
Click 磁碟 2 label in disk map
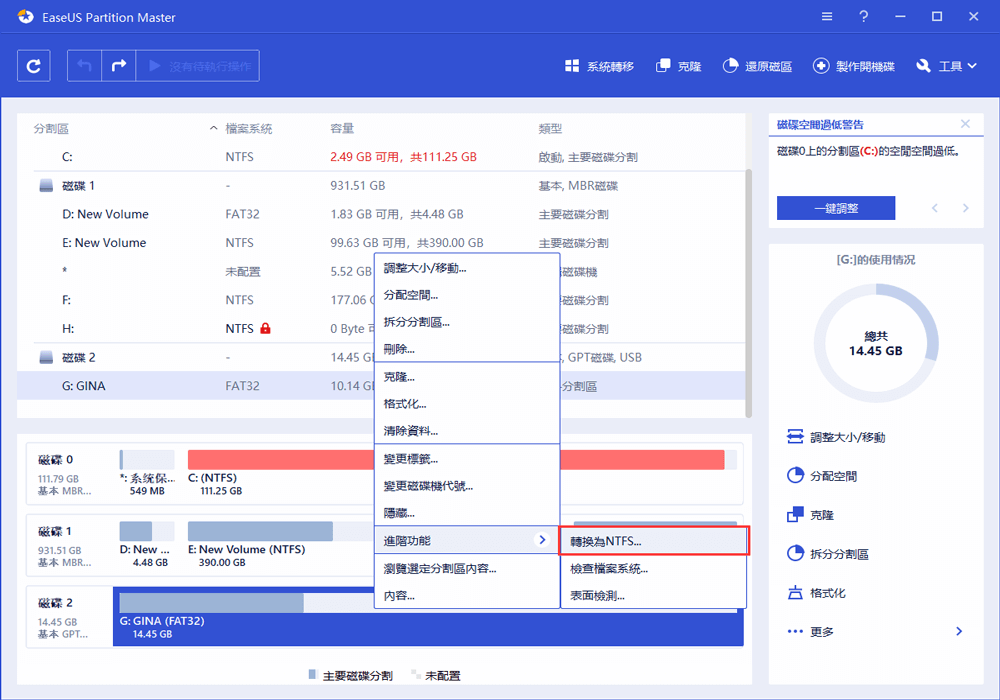(55, 602)
